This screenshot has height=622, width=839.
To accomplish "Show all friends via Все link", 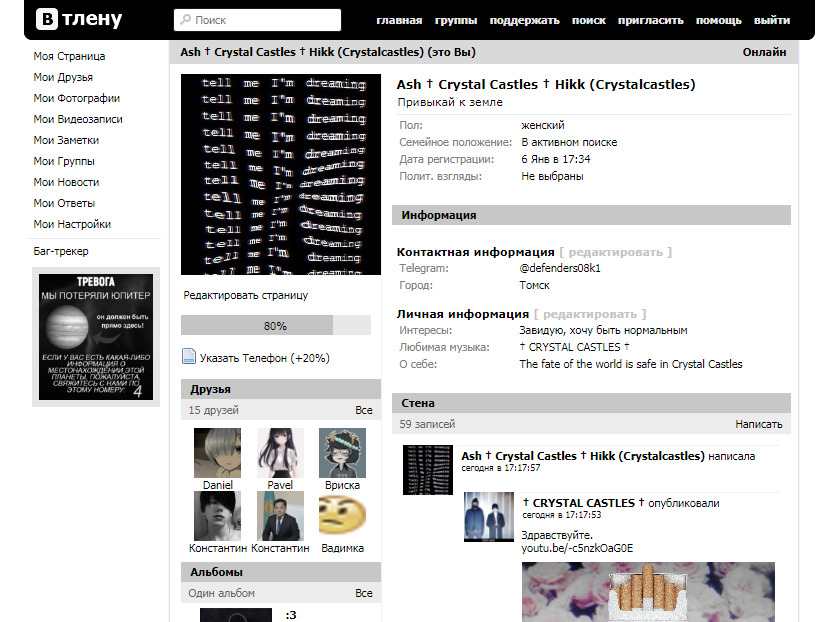I will point(364,410).
